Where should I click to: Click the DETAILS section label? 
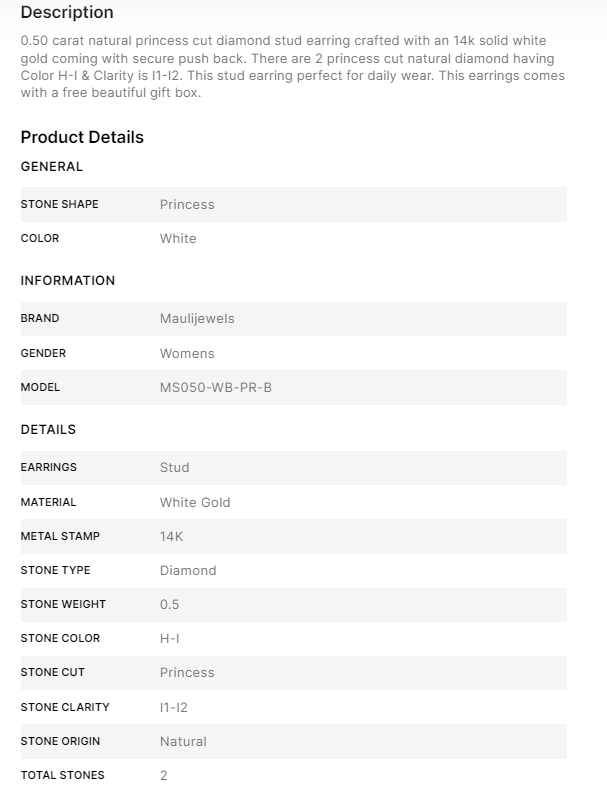tap(48, 430)
